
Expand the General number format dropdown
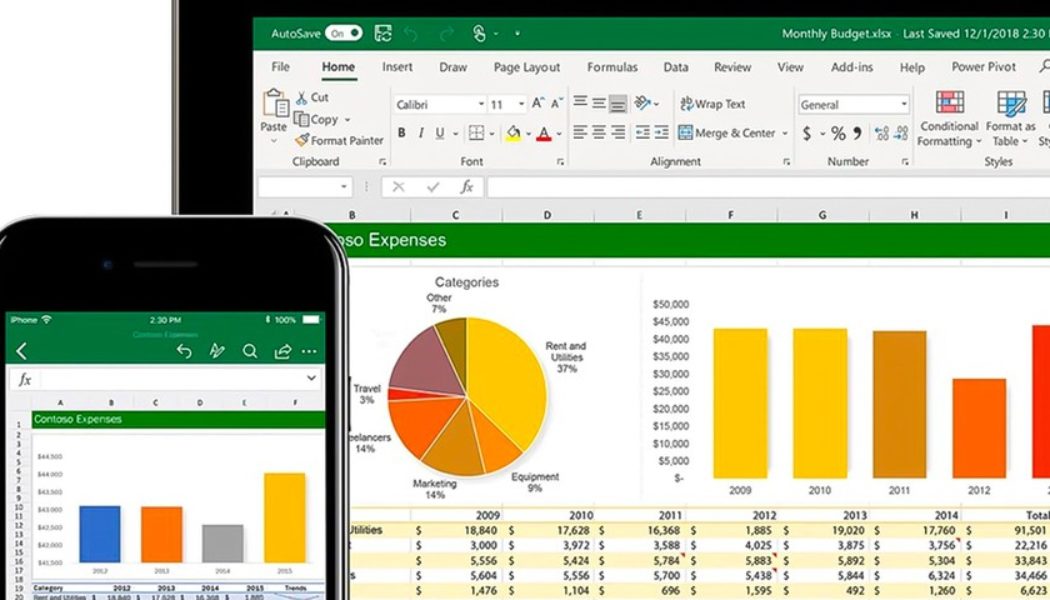pos(904,104)
